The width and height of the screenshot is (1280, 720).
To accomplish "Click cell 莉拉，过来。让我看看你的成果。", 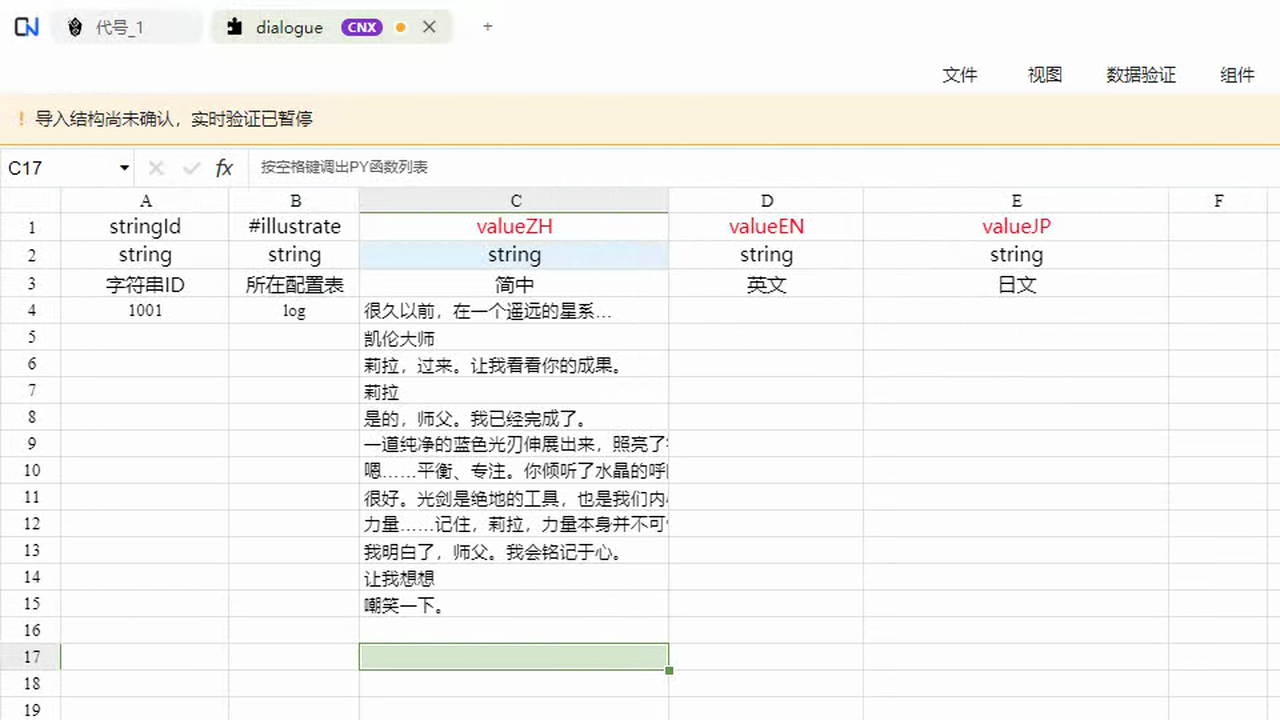I will coord(514,365).
